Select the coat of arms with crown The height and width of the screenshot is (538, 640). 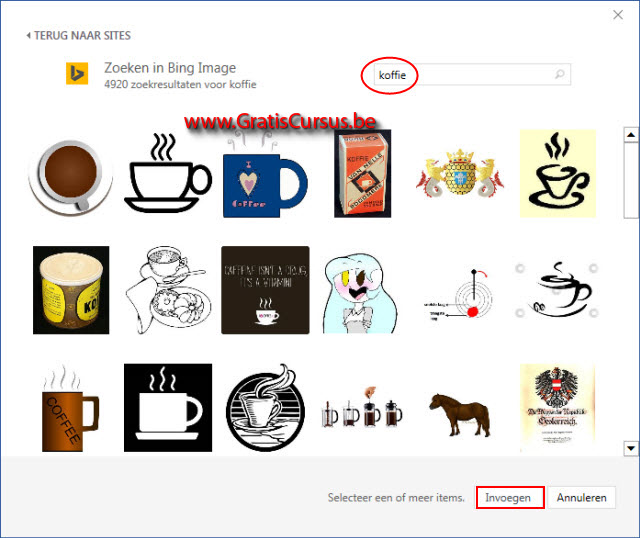tap(460, 174)
